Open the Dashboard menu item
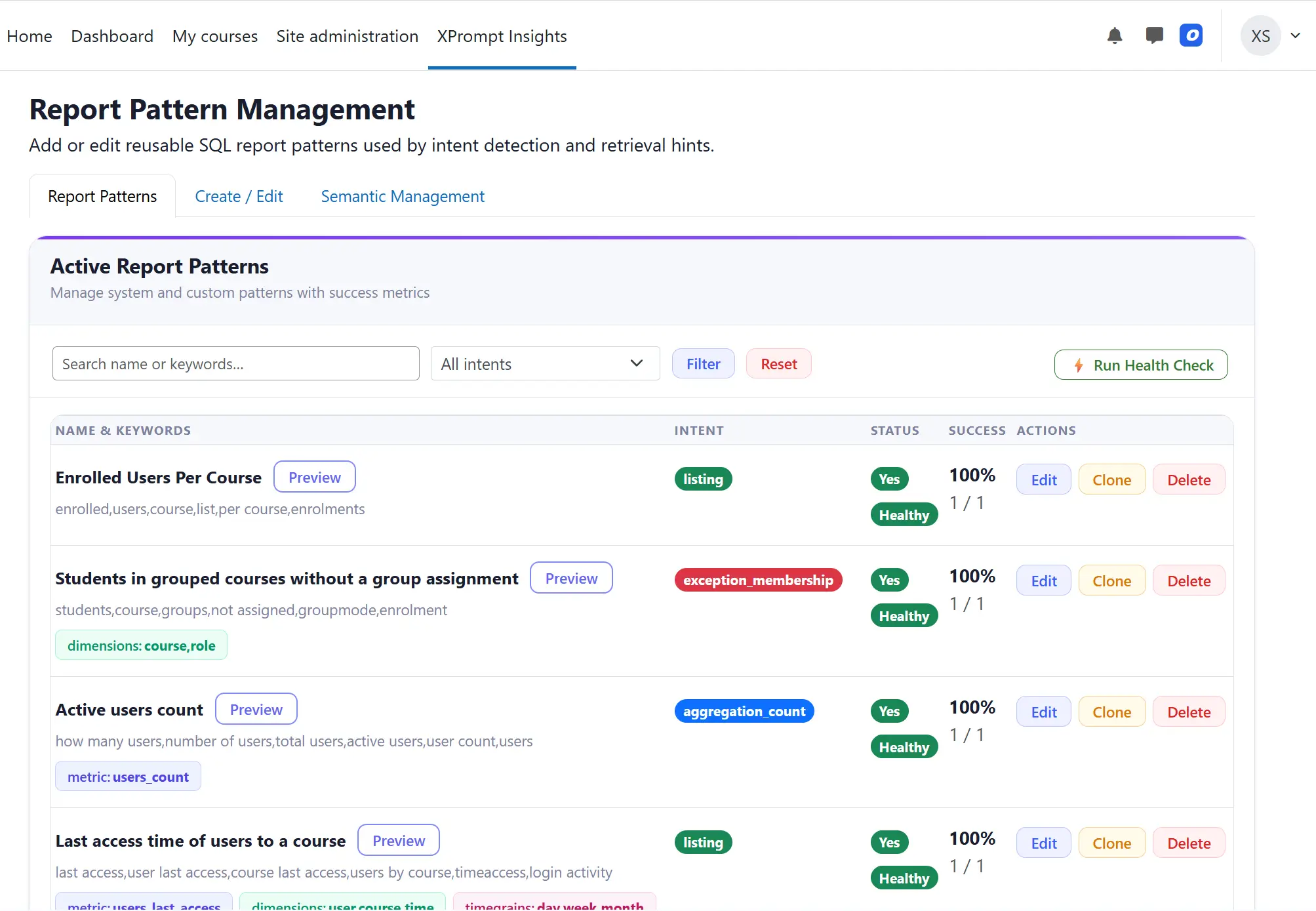 coord(112,36)
